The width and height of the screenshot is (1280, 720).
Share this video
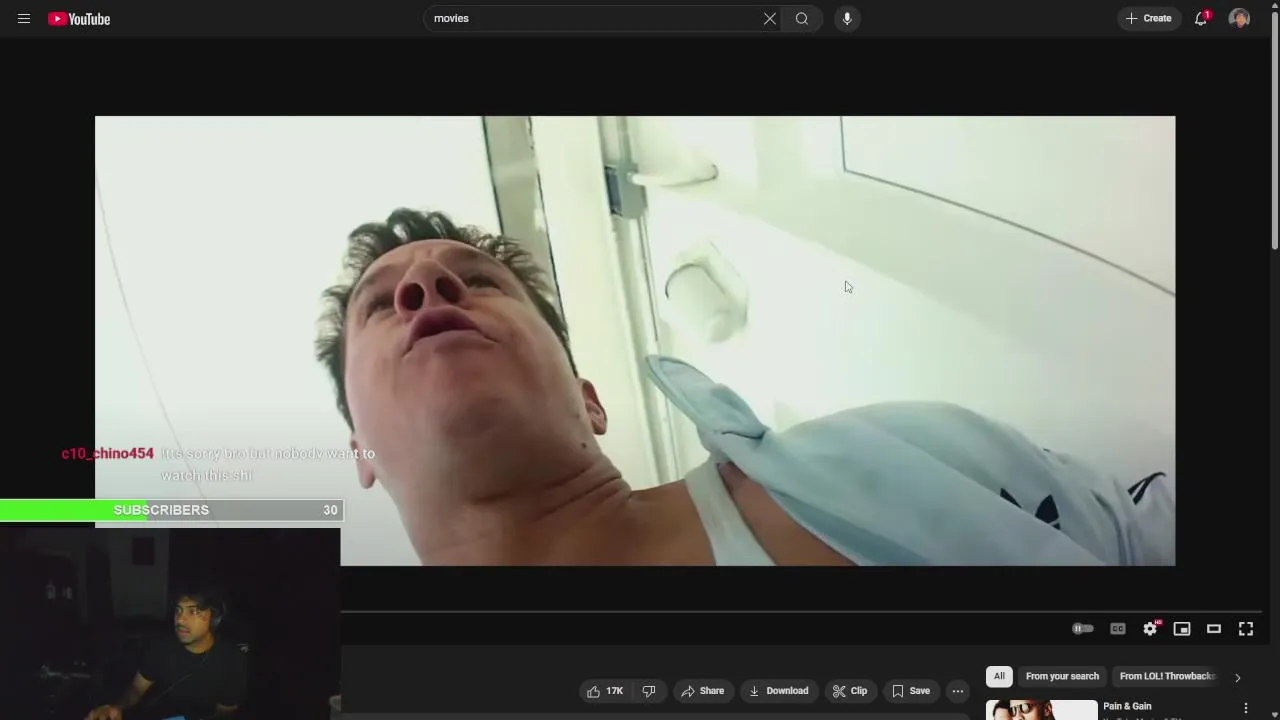[x=702, y=691]
